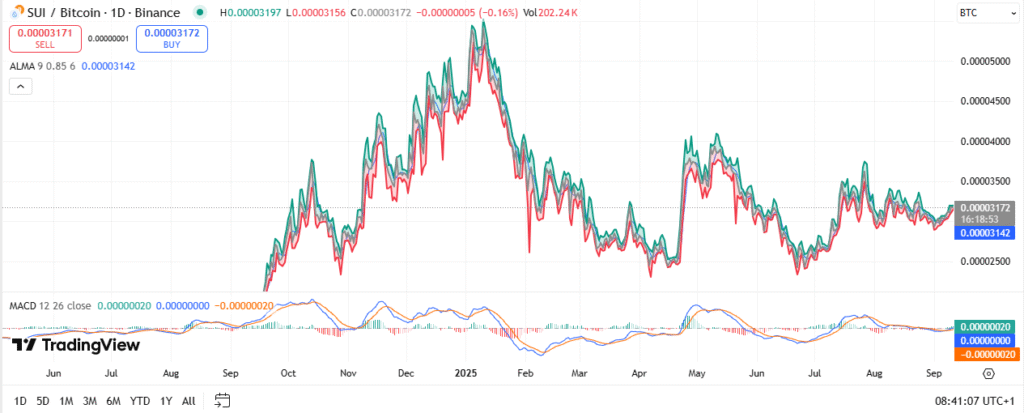Show the 1Y time range
The width and height of the screenshot is (1024, 413).
165,400
